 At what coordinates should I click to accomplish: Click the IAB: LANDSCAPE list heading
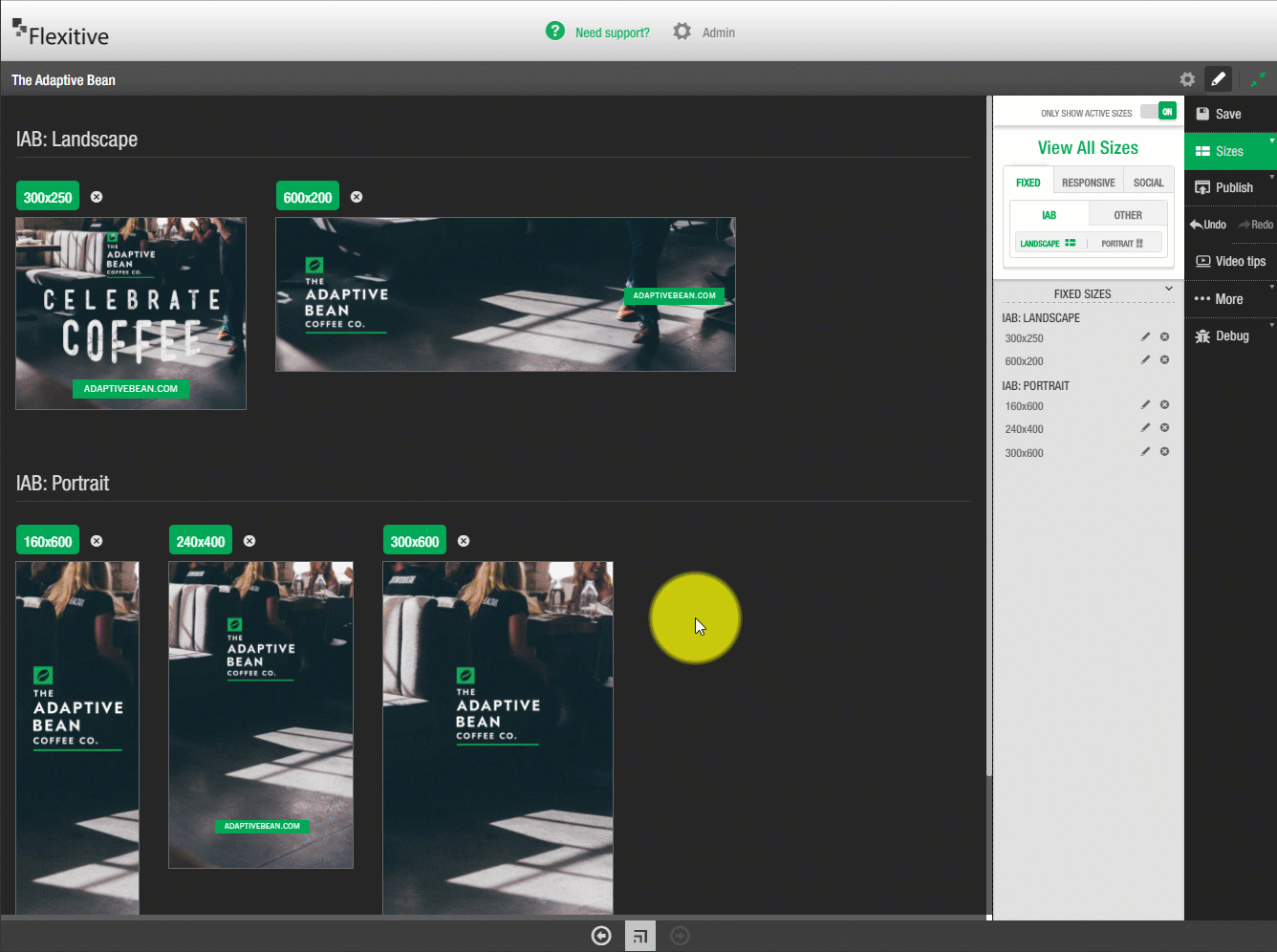click(x=1041, y=318)
